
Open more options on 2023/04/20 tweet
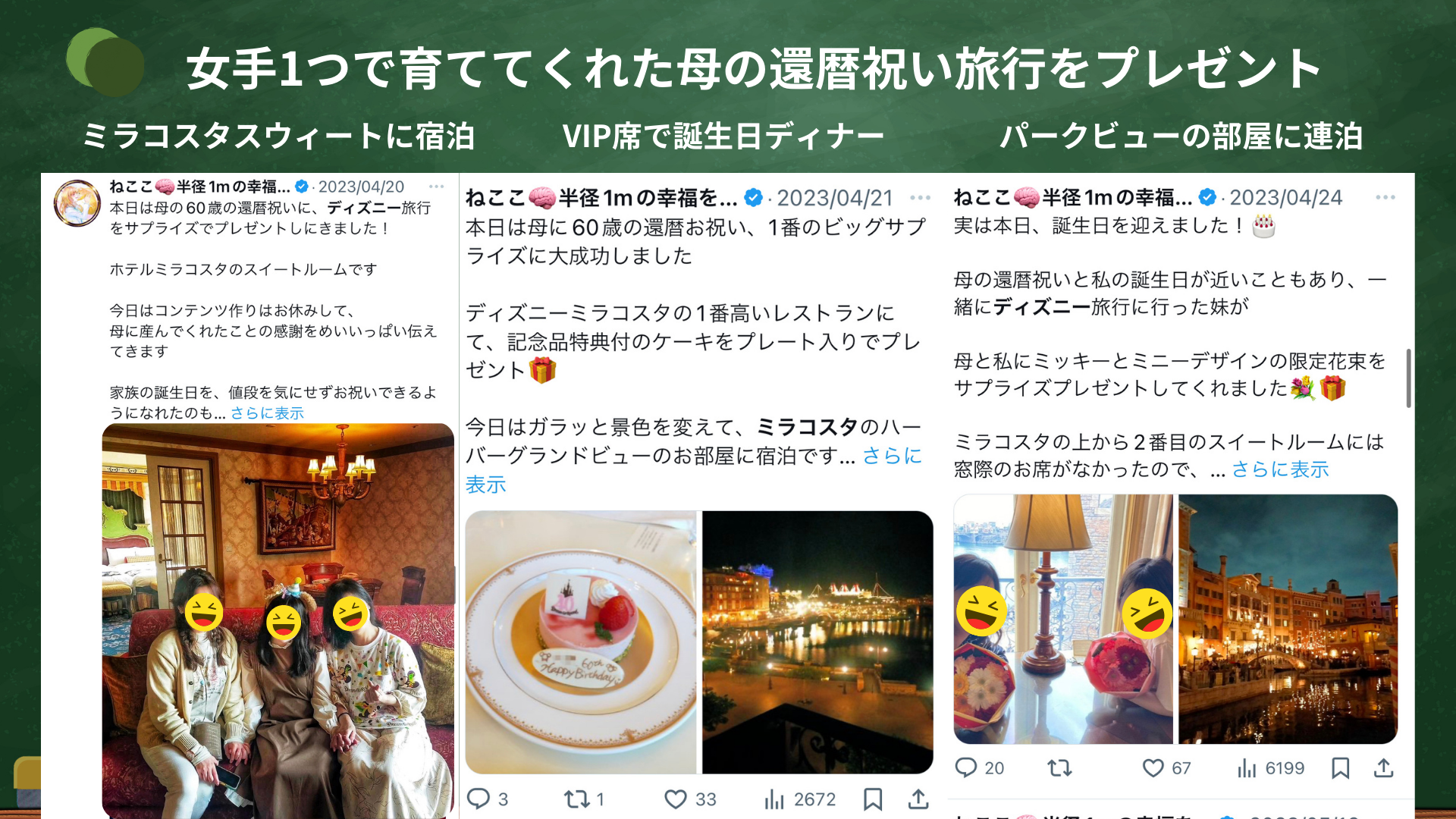(437, 186)
